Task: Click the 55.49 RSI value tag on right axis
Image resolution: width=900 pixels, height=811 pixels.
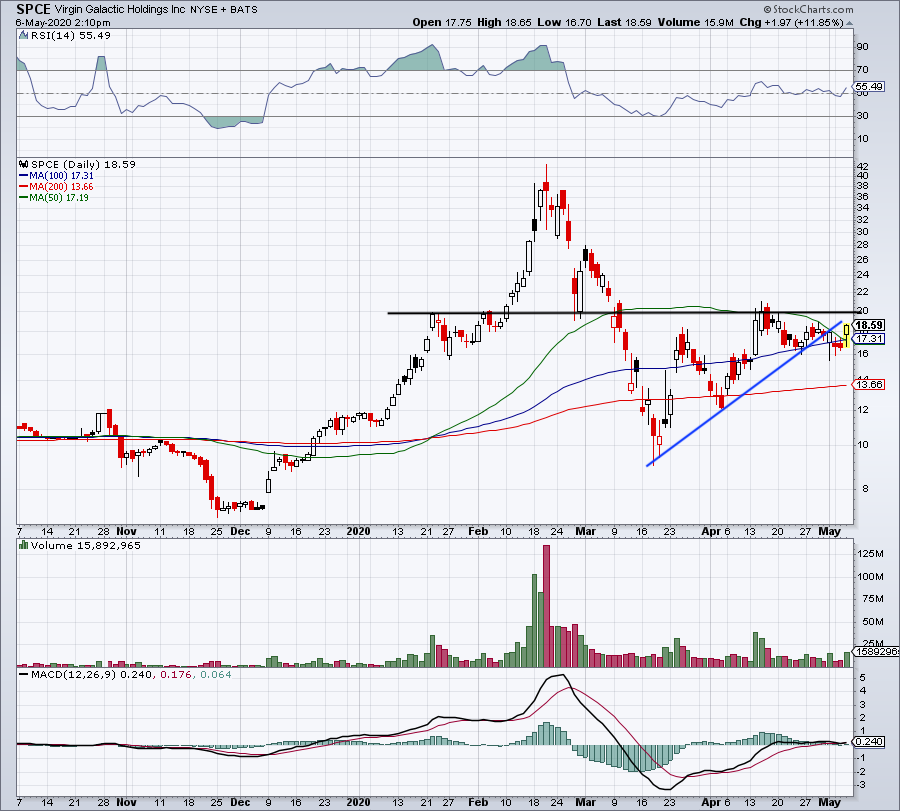Action: [x=870, y=87]
